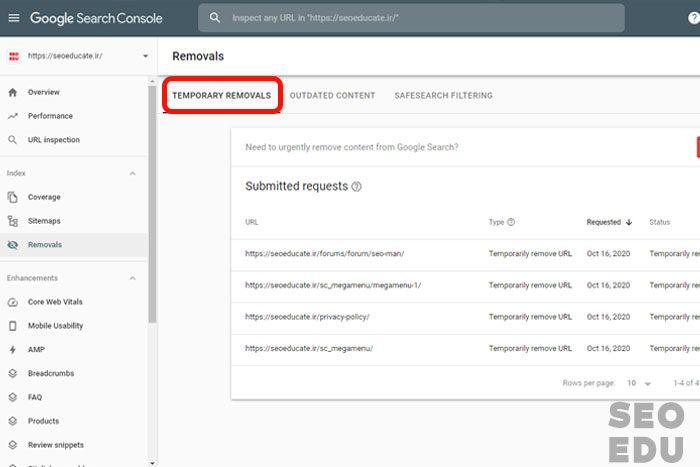Screen dimensions: 700x467
Task: Click the Coverage pages icon
Action: (x=13, y=197)
